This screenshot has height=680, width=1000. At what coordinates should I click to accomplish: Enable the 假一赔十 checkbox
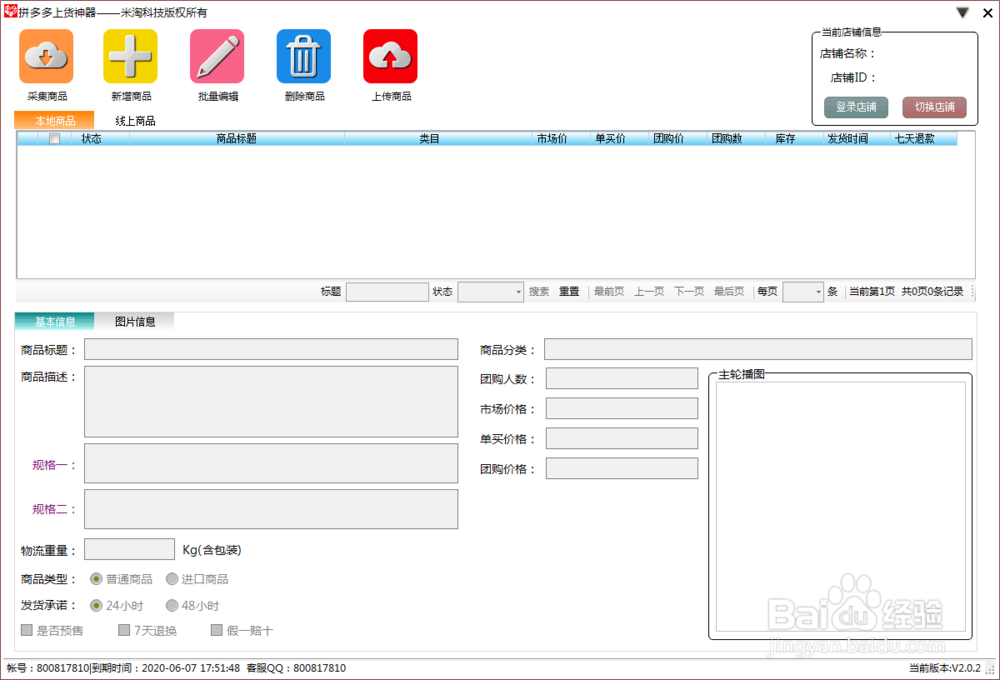(217, 630)
